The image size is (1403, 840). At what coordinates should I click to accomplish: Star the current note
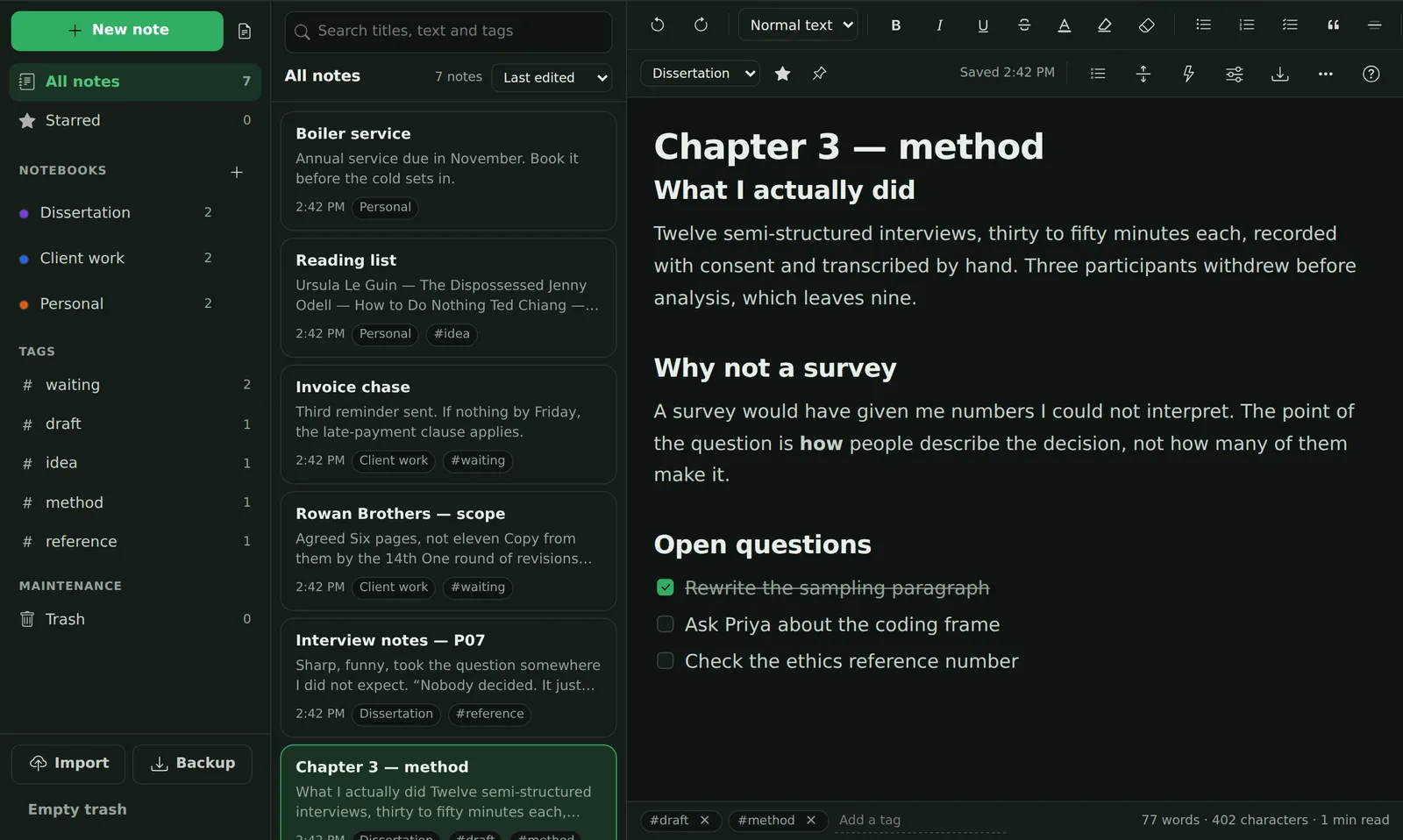783,74
